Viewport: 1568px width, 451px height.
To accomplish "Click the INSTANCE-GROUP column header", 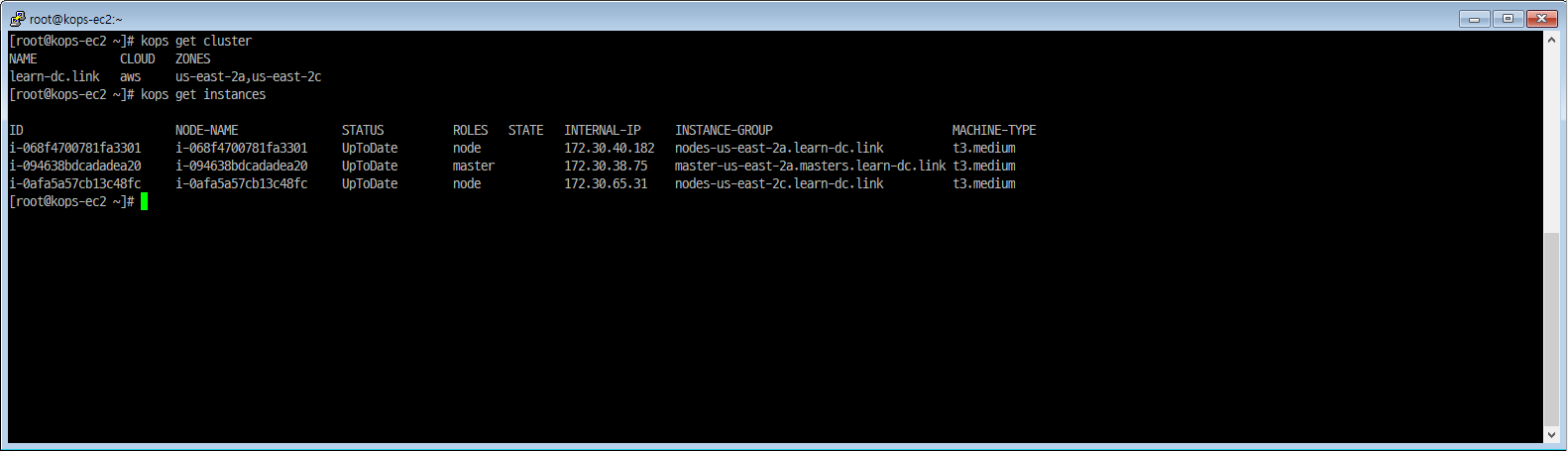I will (x=724, y=130).
